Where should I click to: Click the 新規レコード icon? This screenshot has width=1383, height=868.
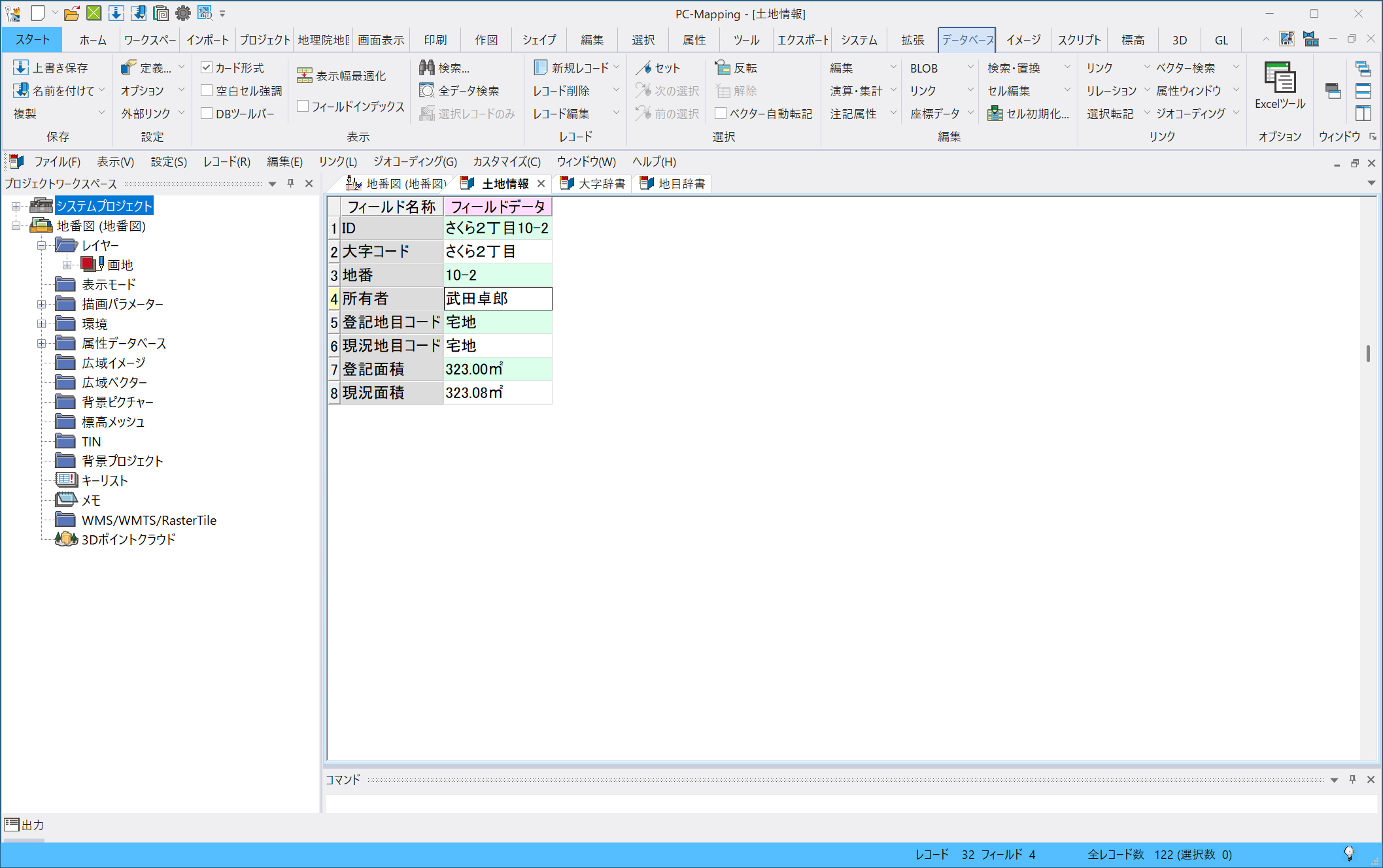click(540, 68)
